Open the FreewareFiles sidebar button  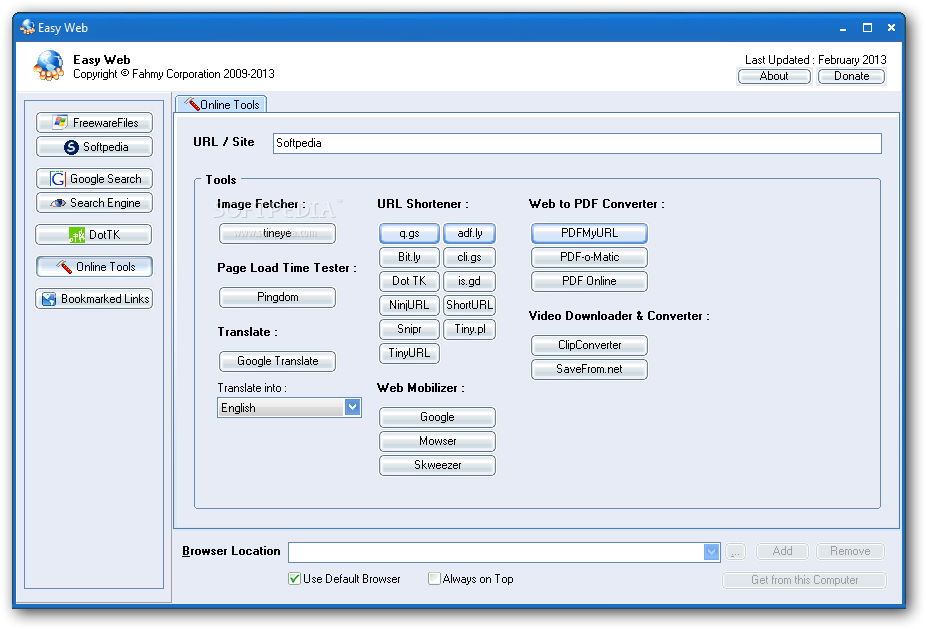coord(94,123)
